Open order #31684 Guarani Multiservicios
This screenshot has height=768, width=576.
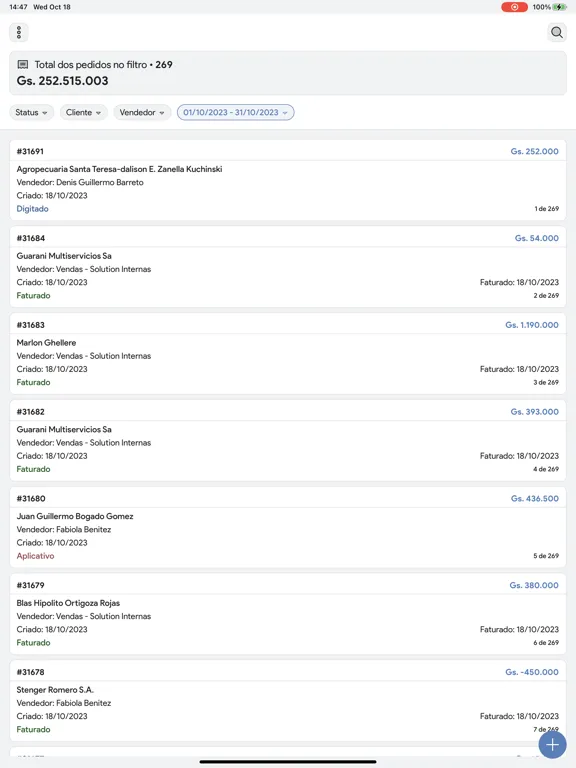point(288,267)
